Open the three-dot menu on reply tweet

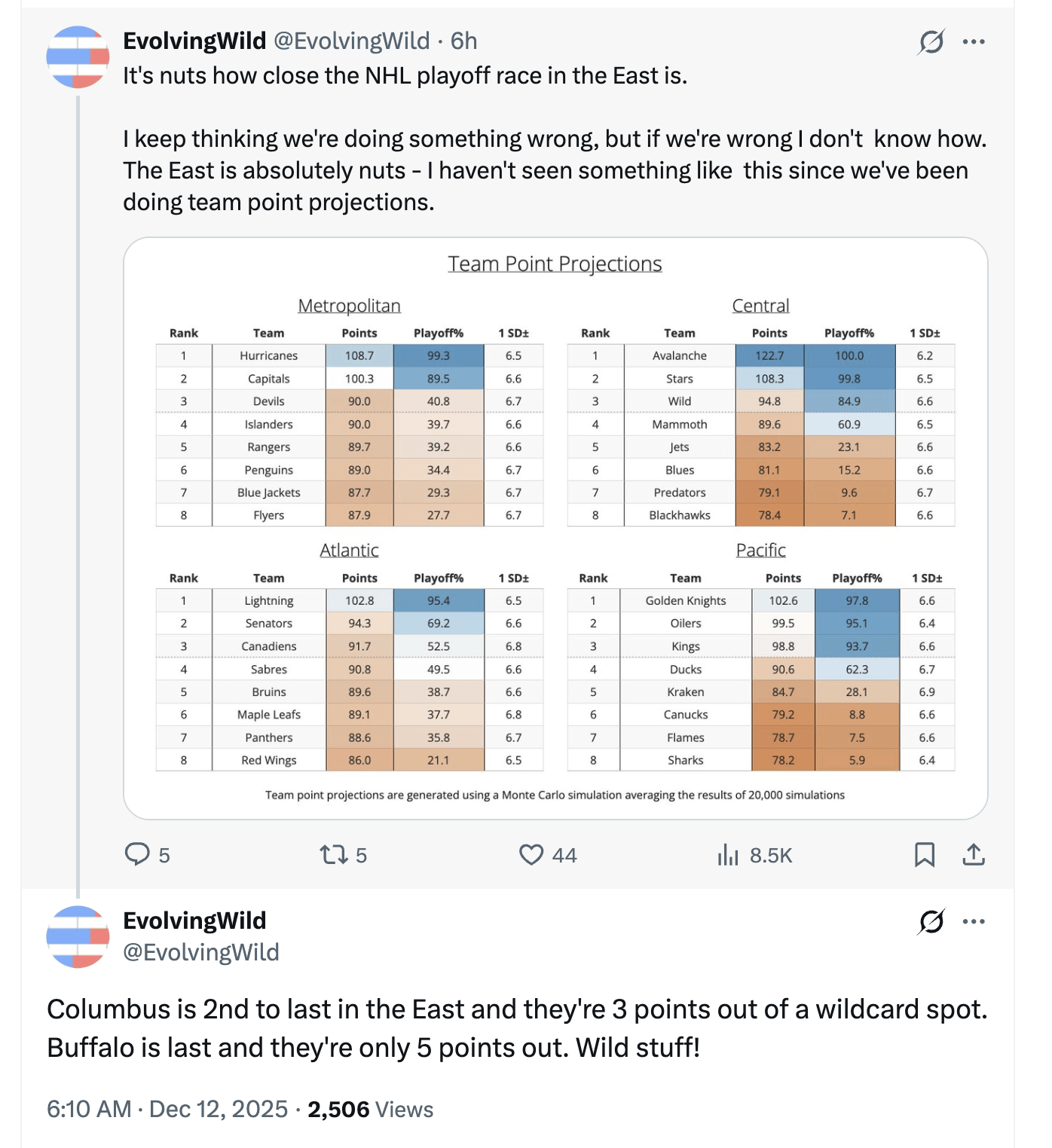pos(974,921)
